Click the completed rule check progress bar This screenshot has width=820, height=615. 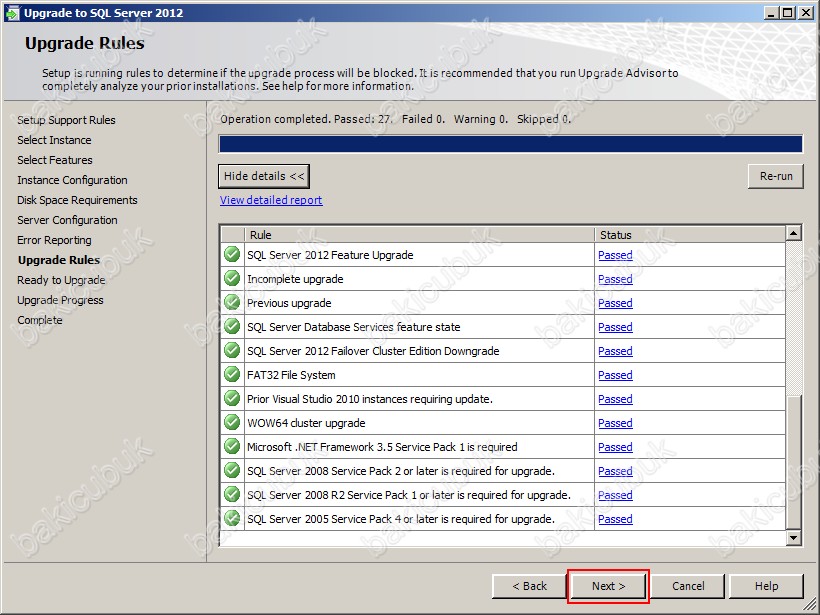510,144
